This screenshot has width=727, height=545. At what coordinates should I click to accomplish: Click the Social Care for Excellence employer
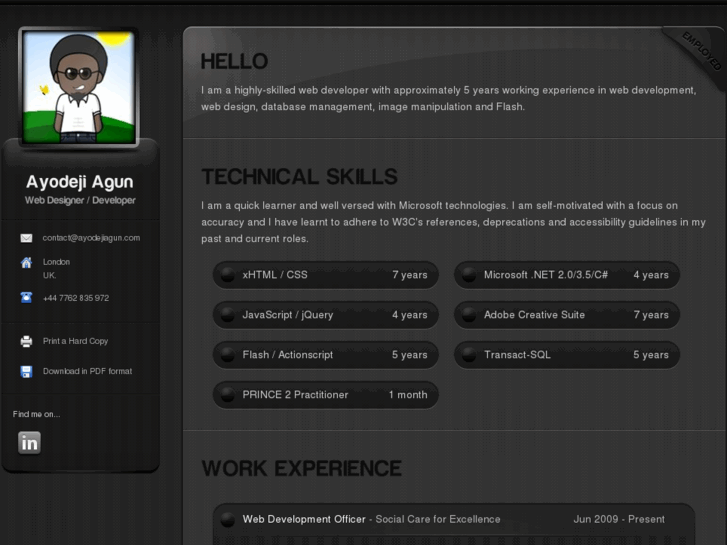click(438, 519)
